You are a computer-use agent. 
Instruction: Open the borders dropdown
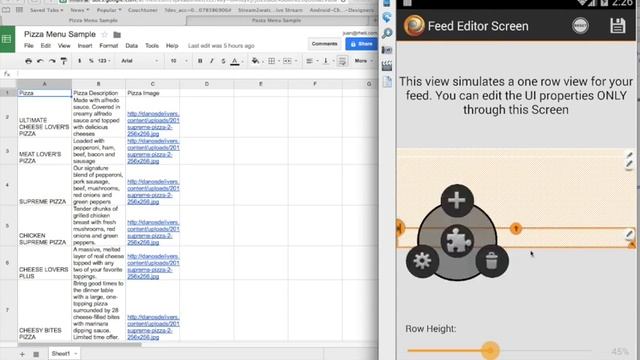[273, 61]
